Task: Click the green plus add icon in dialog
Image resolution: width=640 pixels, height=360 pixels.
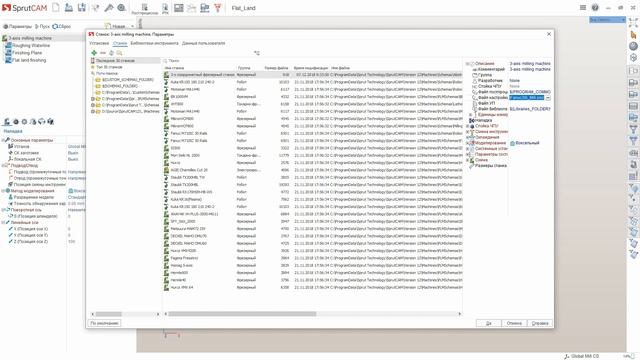Action: (x=94, y=53)
